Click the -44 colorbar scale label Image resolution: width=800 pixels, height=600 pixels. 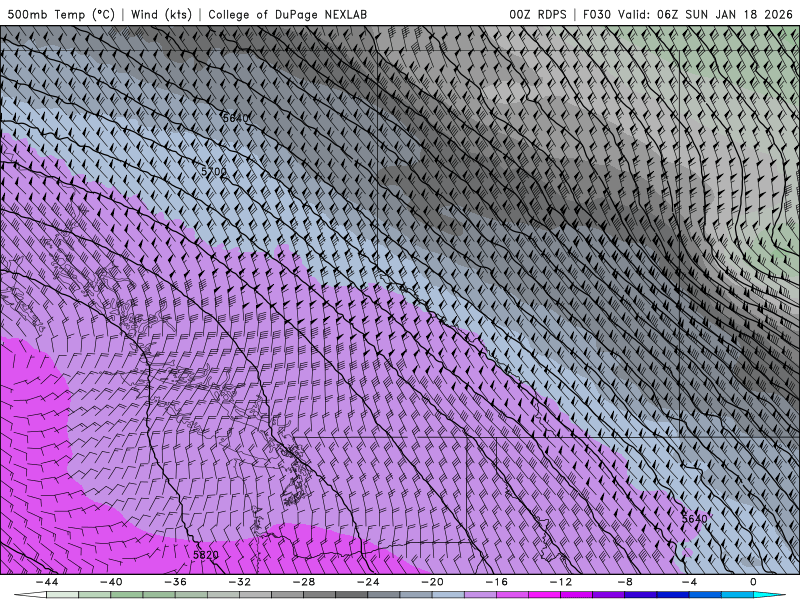(47, 582)
